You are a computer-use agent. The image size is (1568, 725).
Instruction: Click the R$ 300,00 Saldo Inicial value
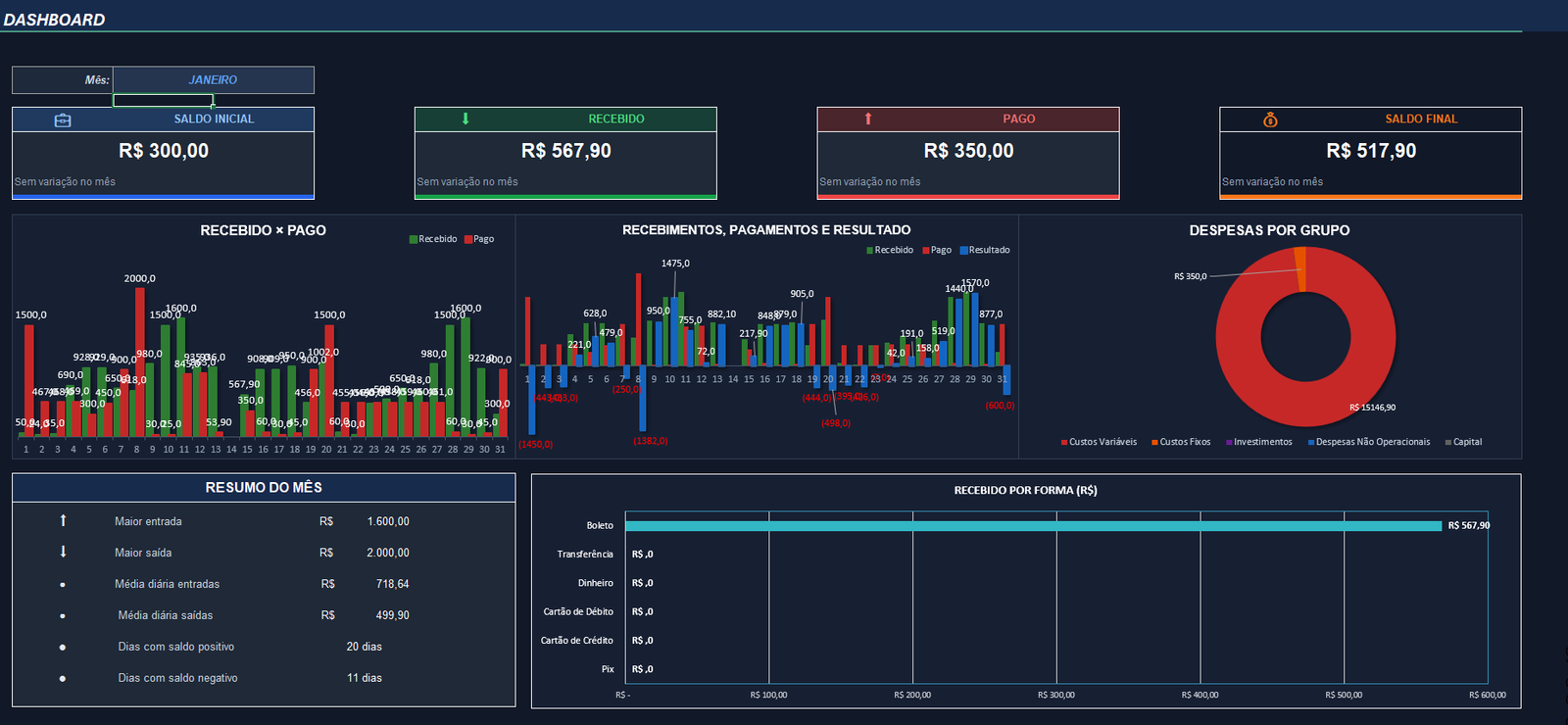(x=164, y=151)
